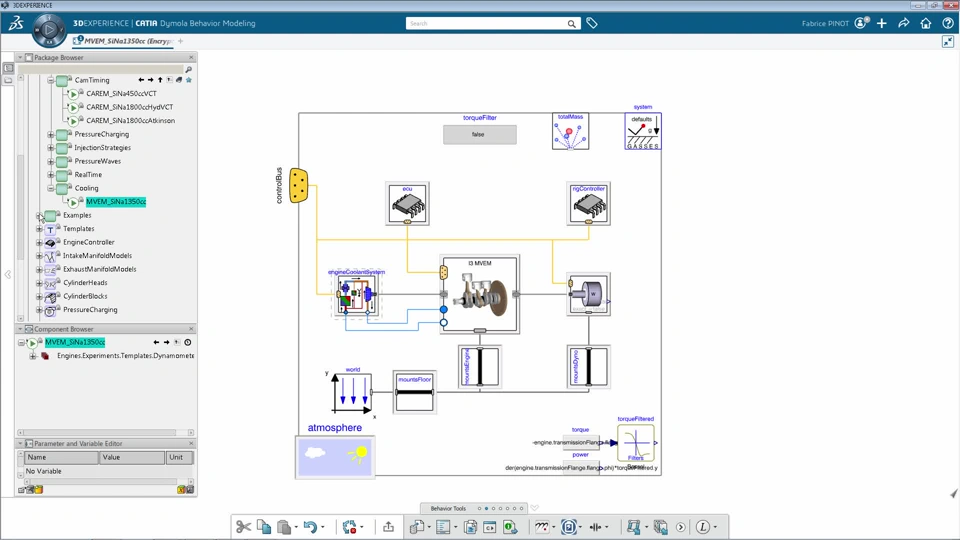960x540 pixels.
Task: Add a new tab with plus button
Action: pyautogui.click(x=181, y=41)
